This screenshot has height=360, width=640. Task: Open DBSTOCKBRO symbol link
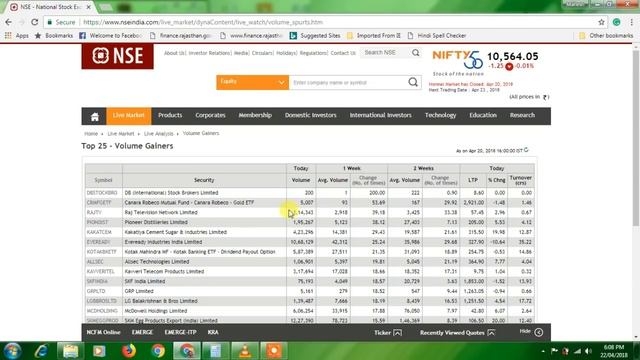click(x=102, y=193)
